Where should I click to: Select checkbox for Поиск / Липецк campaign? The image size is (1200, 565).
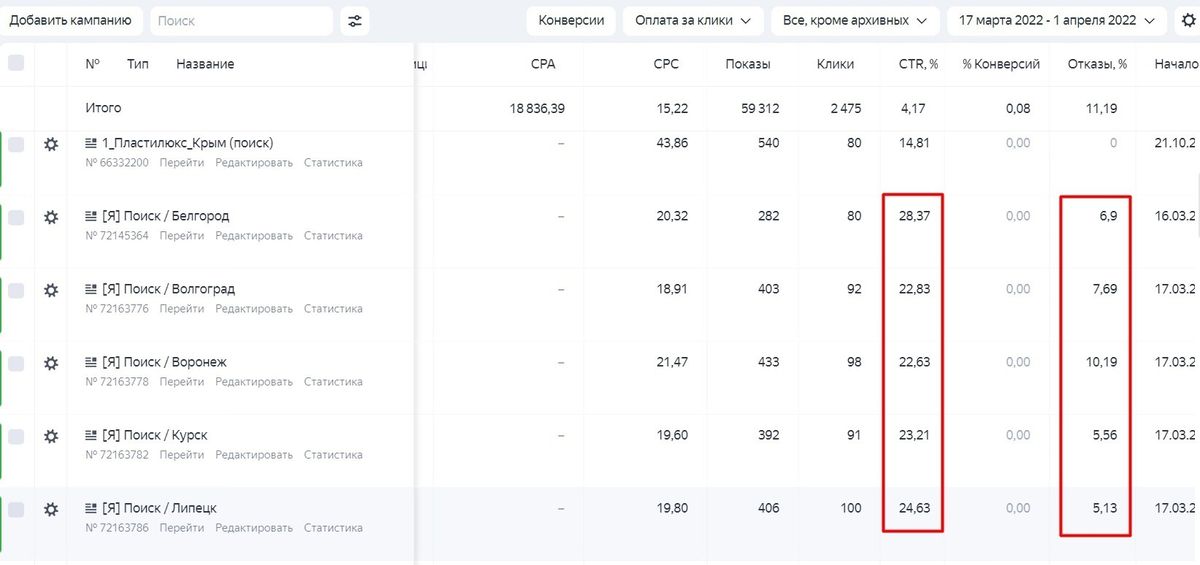point(16,509)
